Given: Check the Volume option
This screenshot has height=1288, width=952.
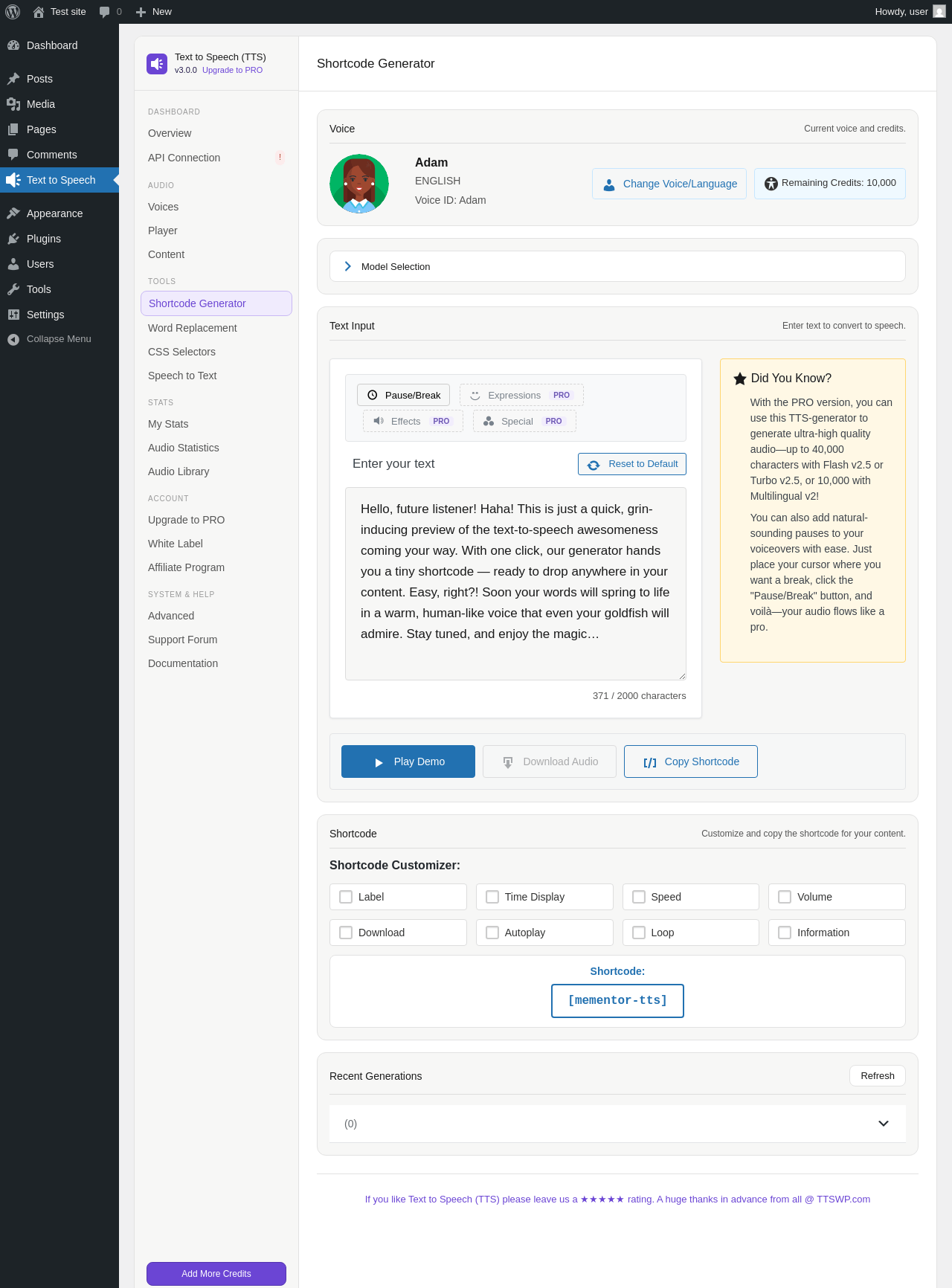Looking at the screenshot, I should (785, 897).
